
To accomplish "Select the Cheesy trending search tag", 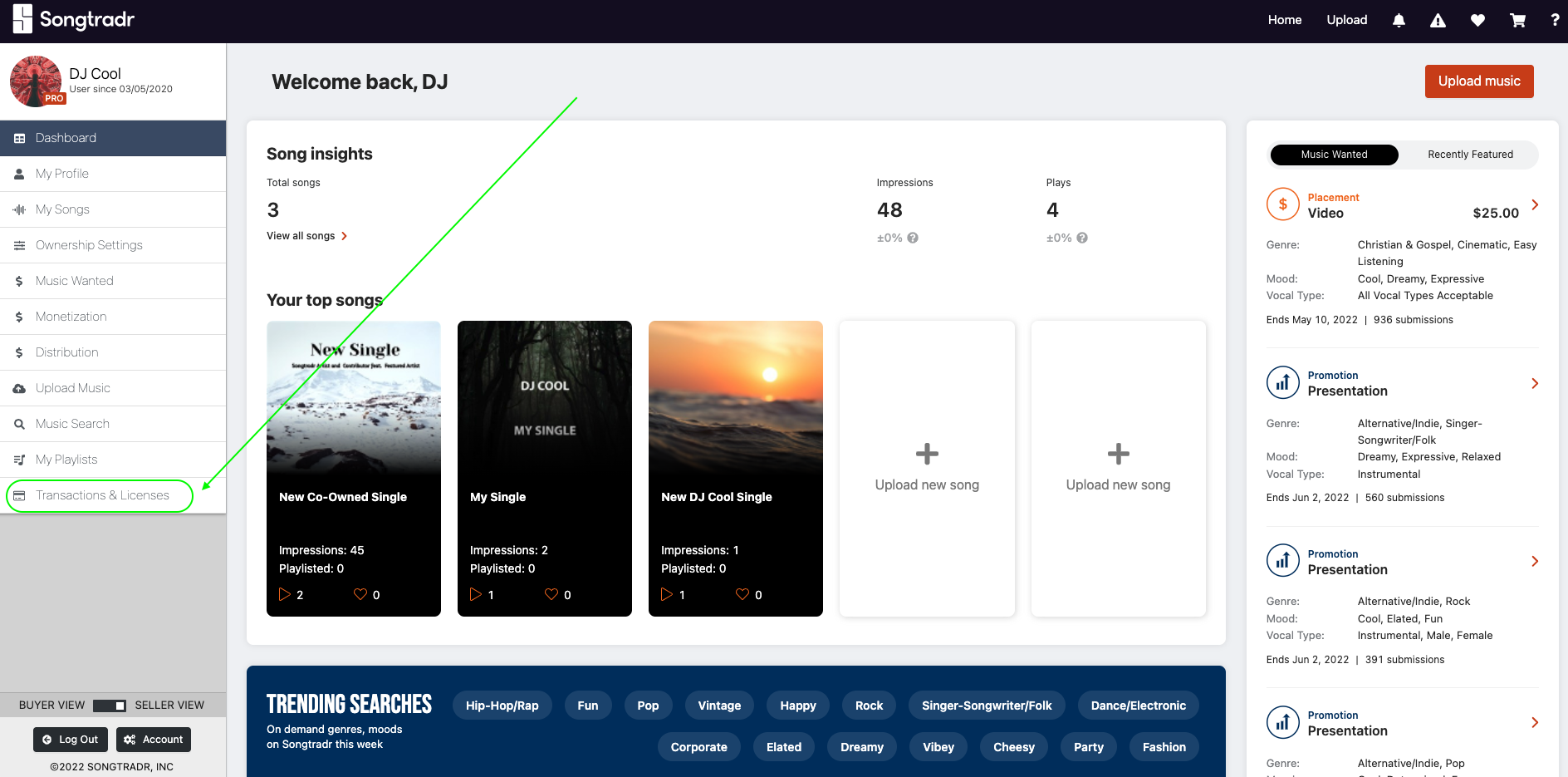I will pos(1014,747).
